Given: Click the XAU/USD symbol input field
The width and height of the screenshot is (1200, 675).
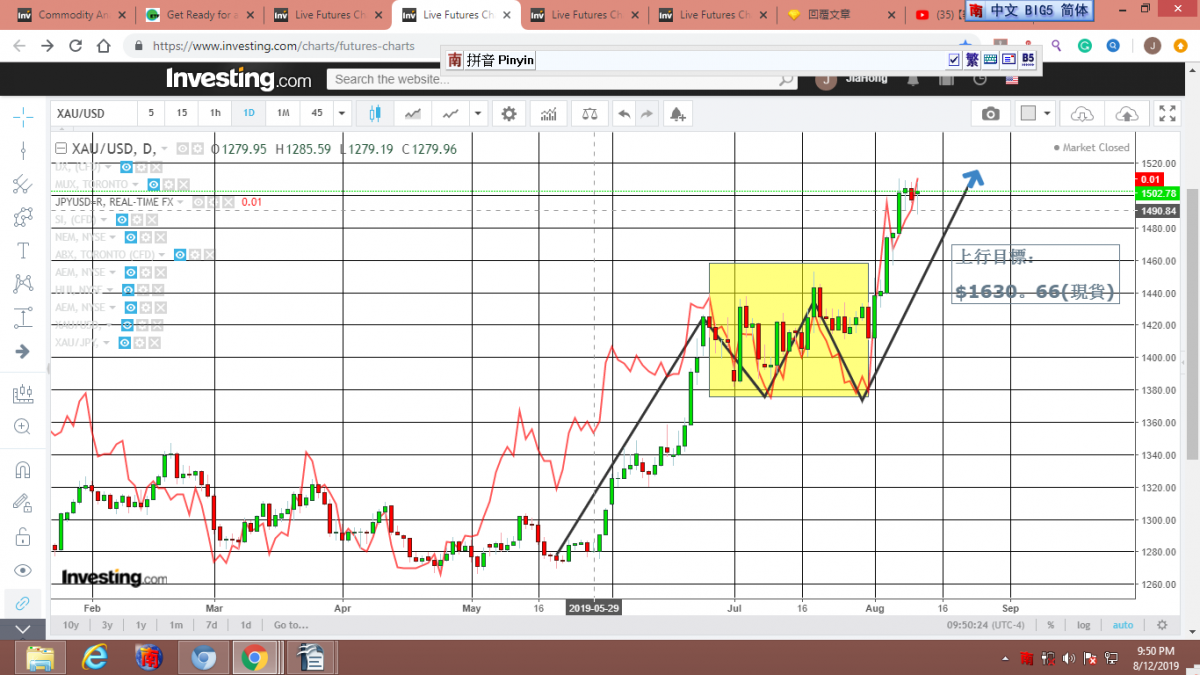Looking at the screenshot, I should (x=92, y=114).
